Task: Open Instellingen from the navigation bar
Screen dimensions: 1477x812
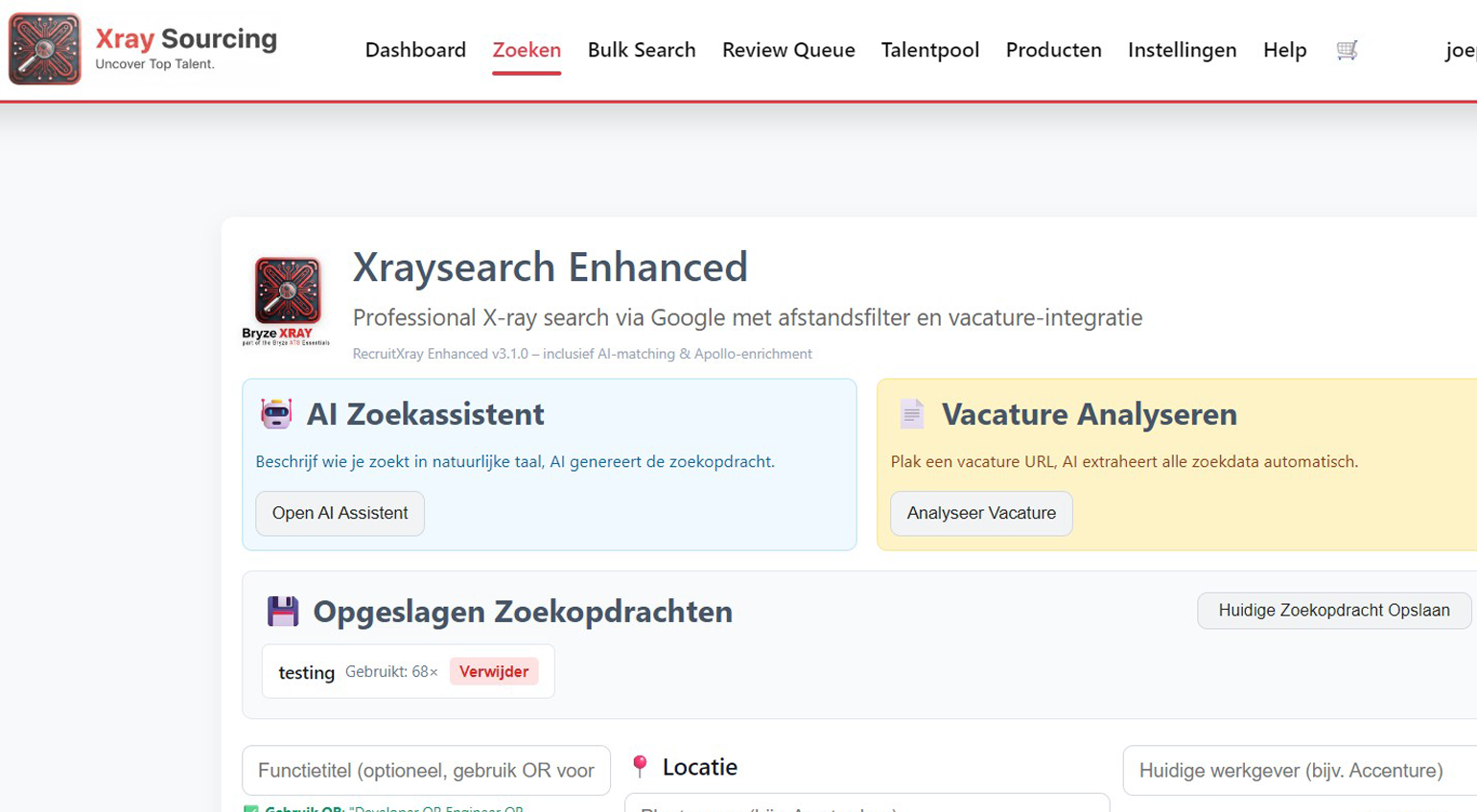Action: tap(1182, 50)
